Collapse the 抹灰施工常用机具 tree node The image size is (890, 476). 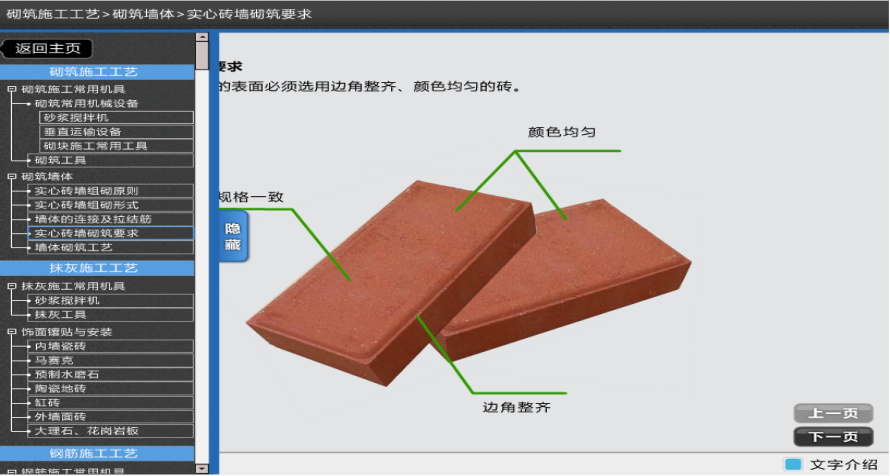click(11, 286)
